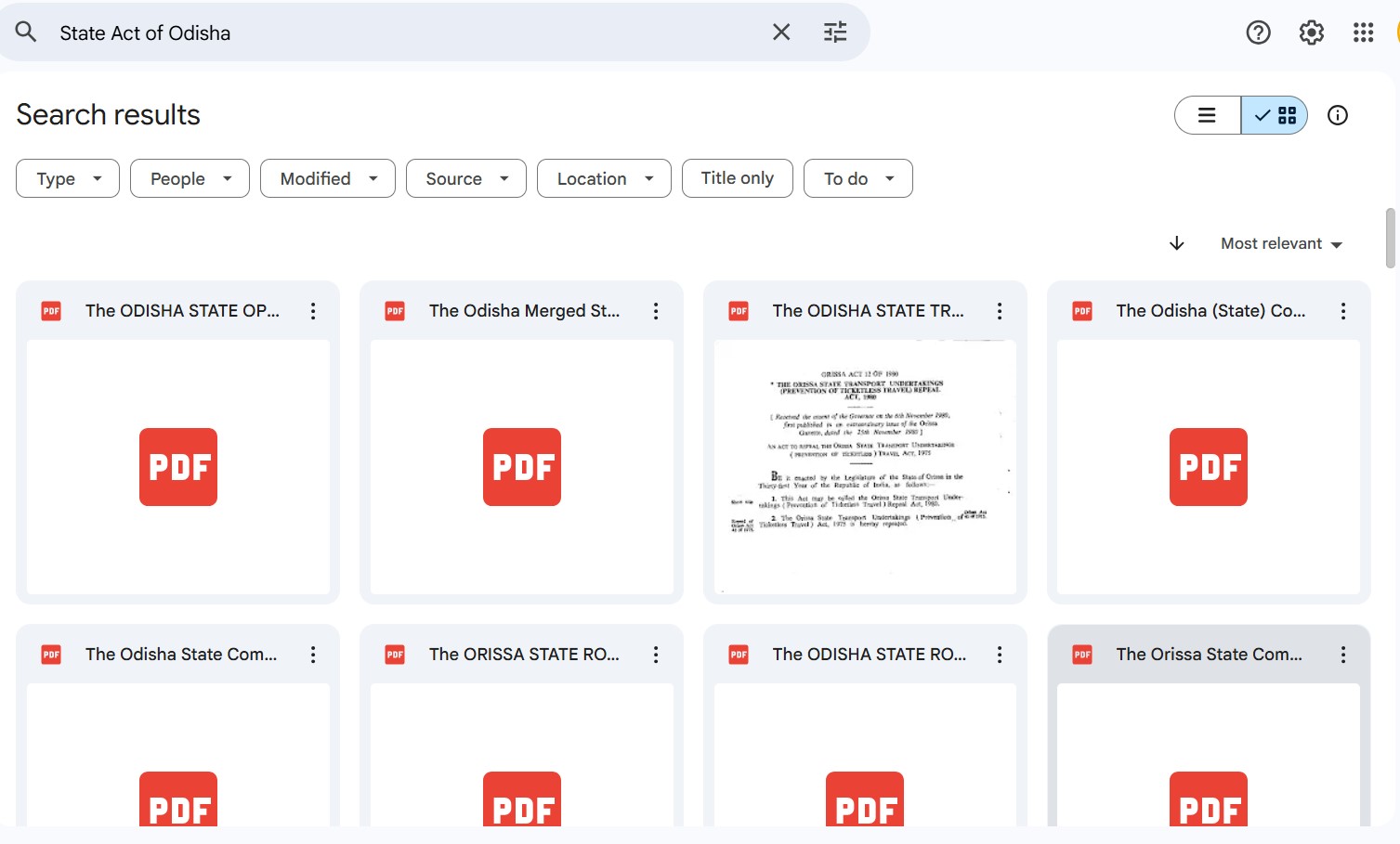Open the To do filter dropdown

tap(858, 178)
